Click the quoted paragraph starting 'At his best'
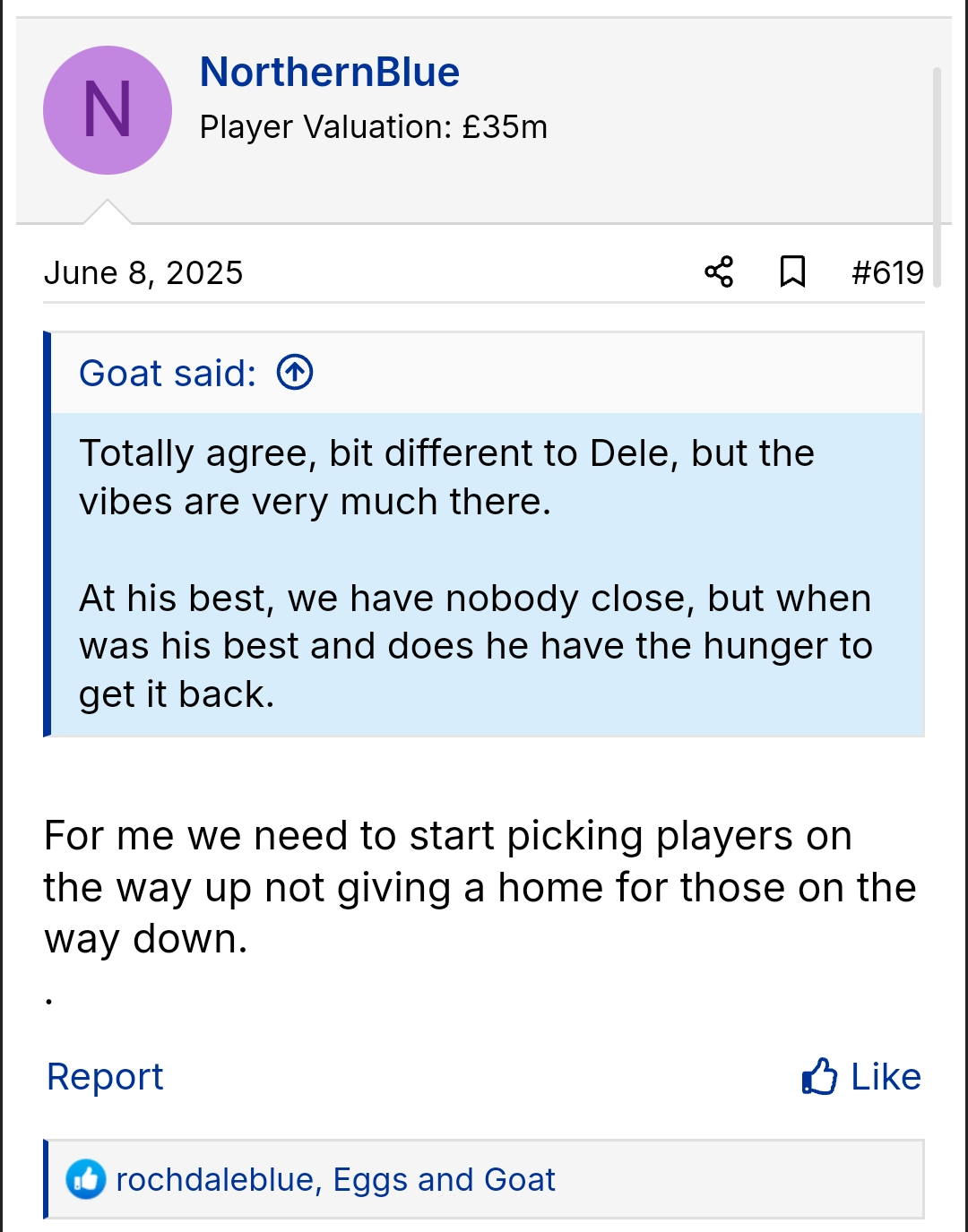 click(475, 645)
